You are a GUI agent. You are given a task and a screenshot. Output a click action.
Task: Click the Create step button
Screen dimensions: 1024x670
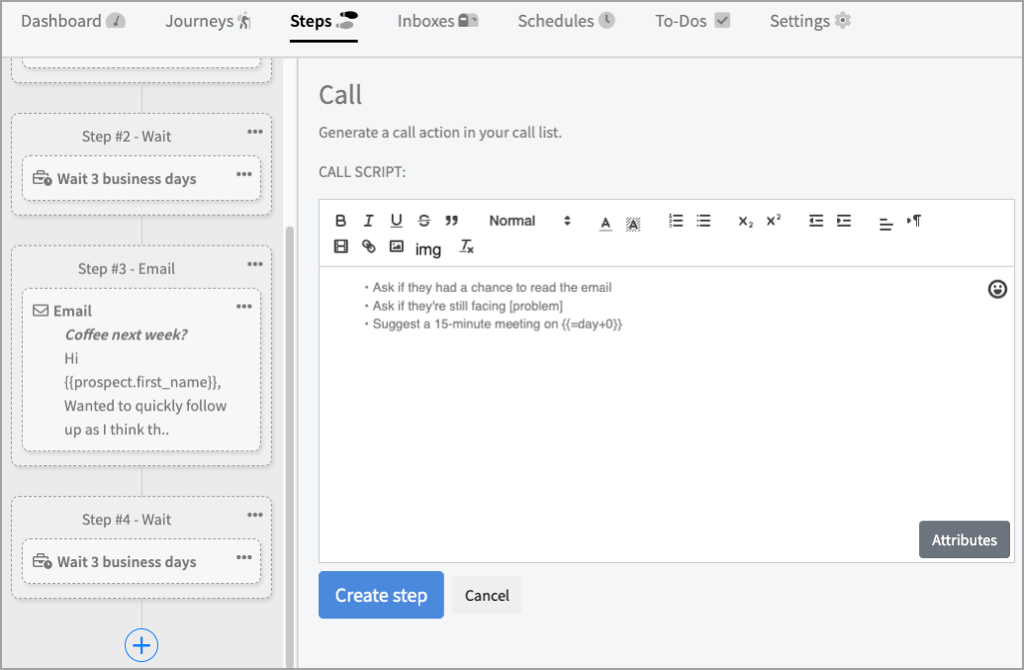(381, 595)
